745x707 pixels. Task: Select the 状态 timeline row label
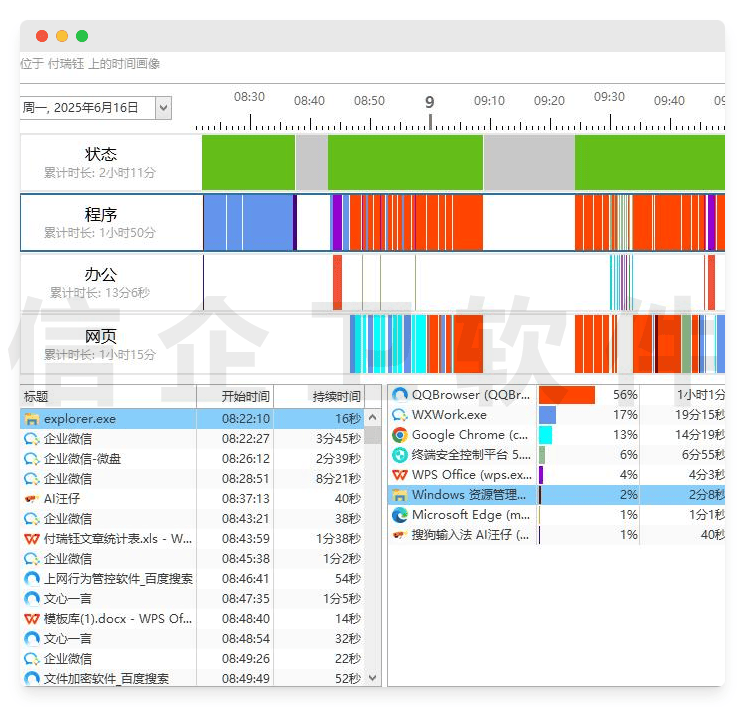click(101, 155)
